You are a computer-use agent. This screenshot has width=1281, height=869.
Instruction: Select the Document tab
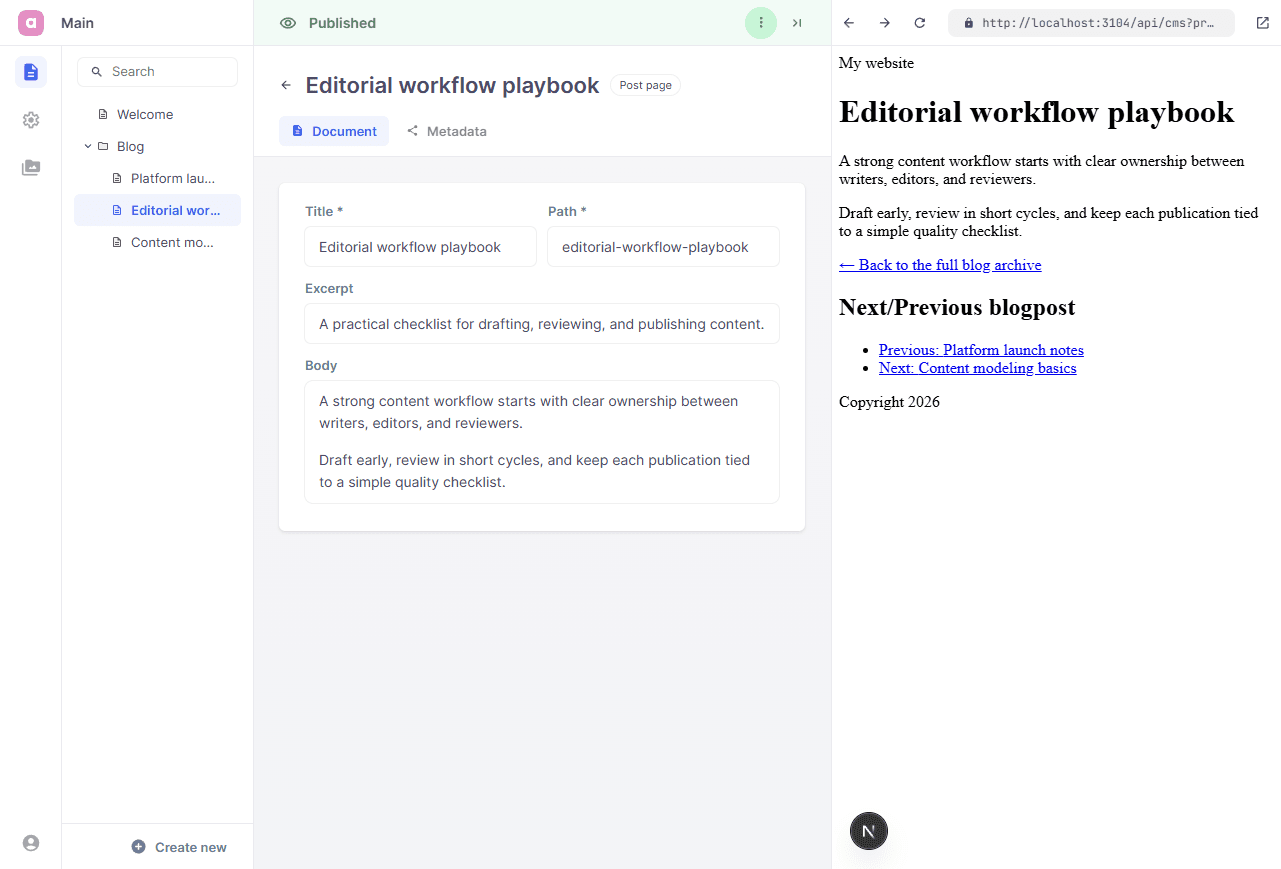click(x=334, y=131)
